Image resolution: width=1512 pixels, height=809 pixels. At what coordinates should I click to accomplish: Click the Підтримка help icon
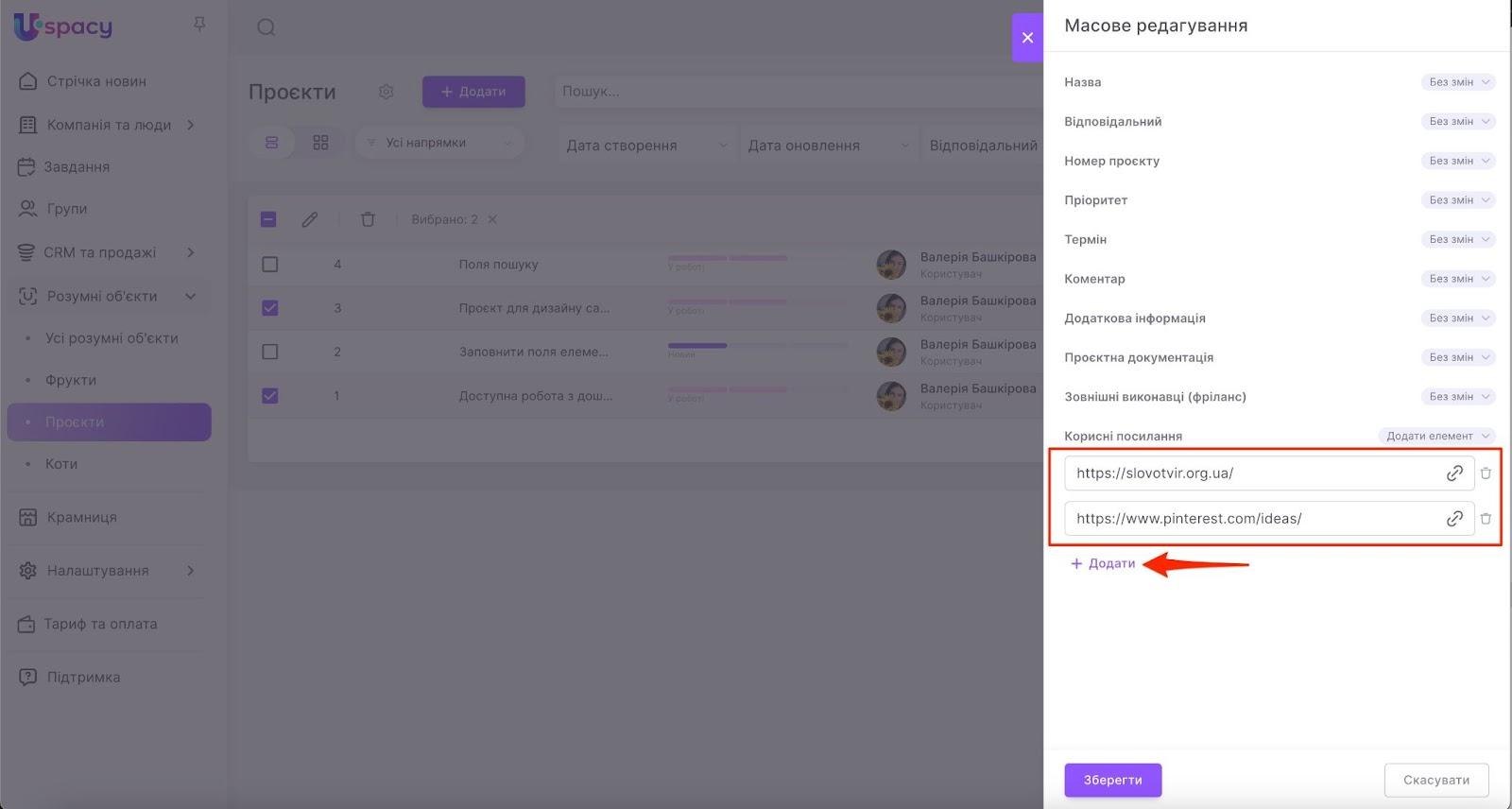(x=28, y=677)
